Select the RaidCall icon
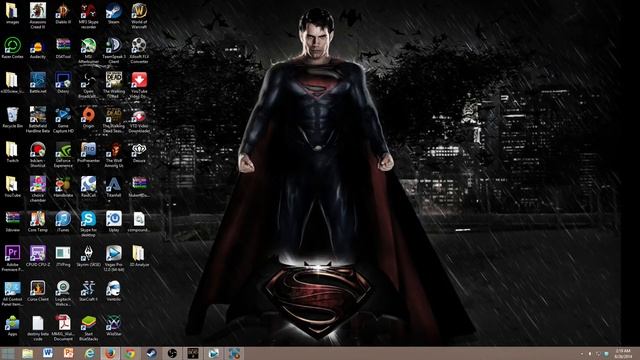This screenshot has width=640, height=360. [88, 187]
